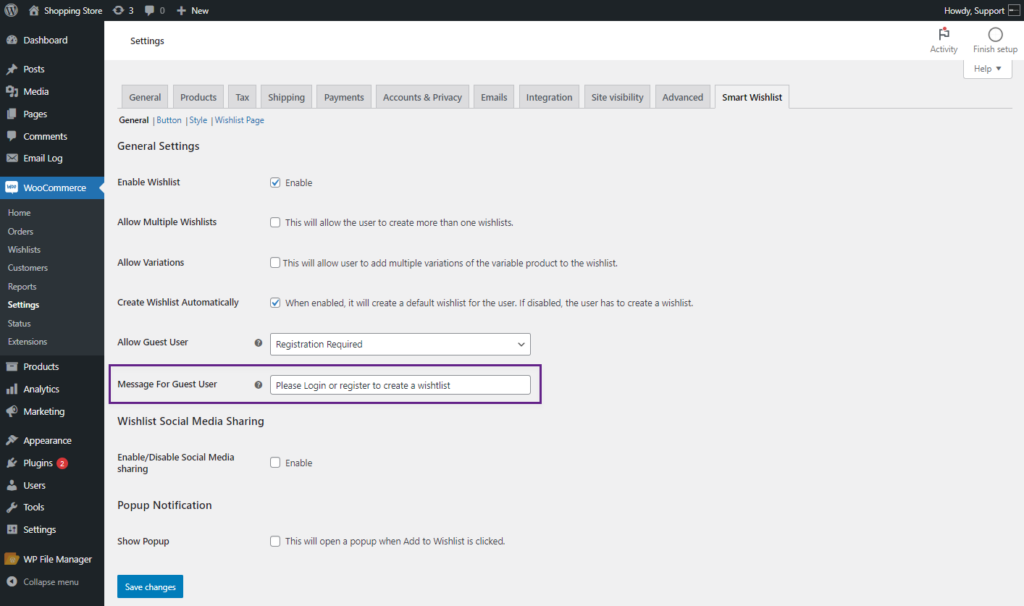
Task: Click the Dashboard gauge icon in sidebar
Action: tap(12, 40)
